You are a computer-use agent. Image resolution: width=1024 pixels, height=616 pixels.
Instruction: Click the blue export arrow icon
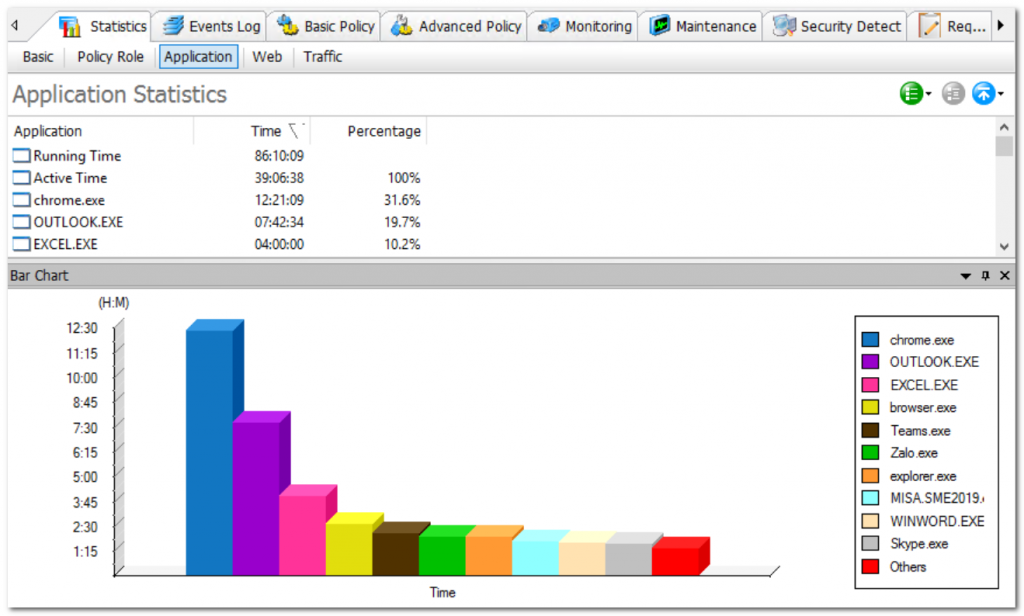[984, 93]
